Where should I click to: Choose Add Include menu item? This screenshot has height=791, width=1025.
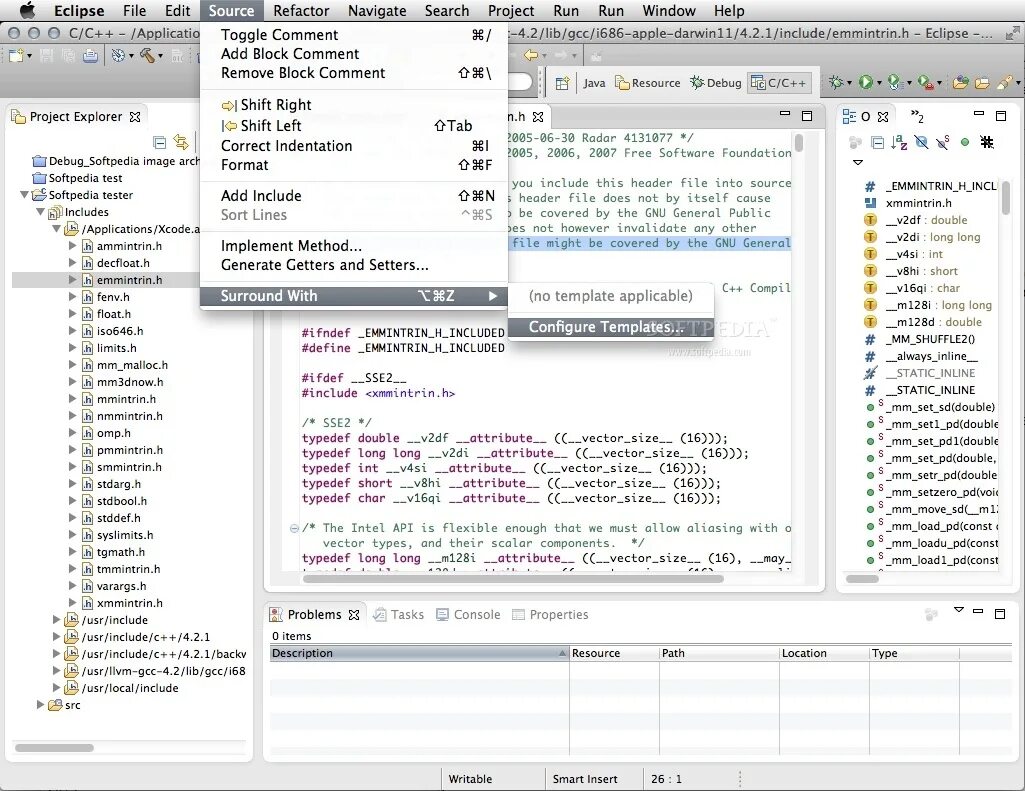coord(354,195)
